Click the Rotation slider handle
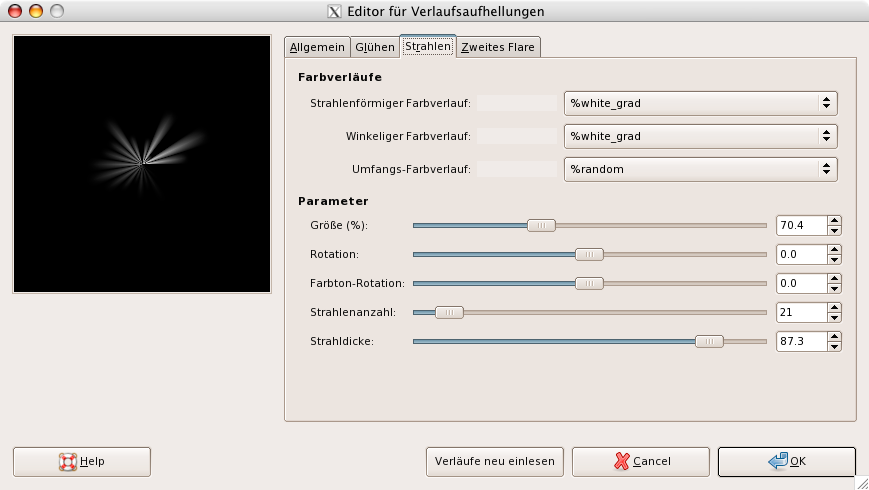This screenshot has width=869, height=490. click(x=589, y=255)
